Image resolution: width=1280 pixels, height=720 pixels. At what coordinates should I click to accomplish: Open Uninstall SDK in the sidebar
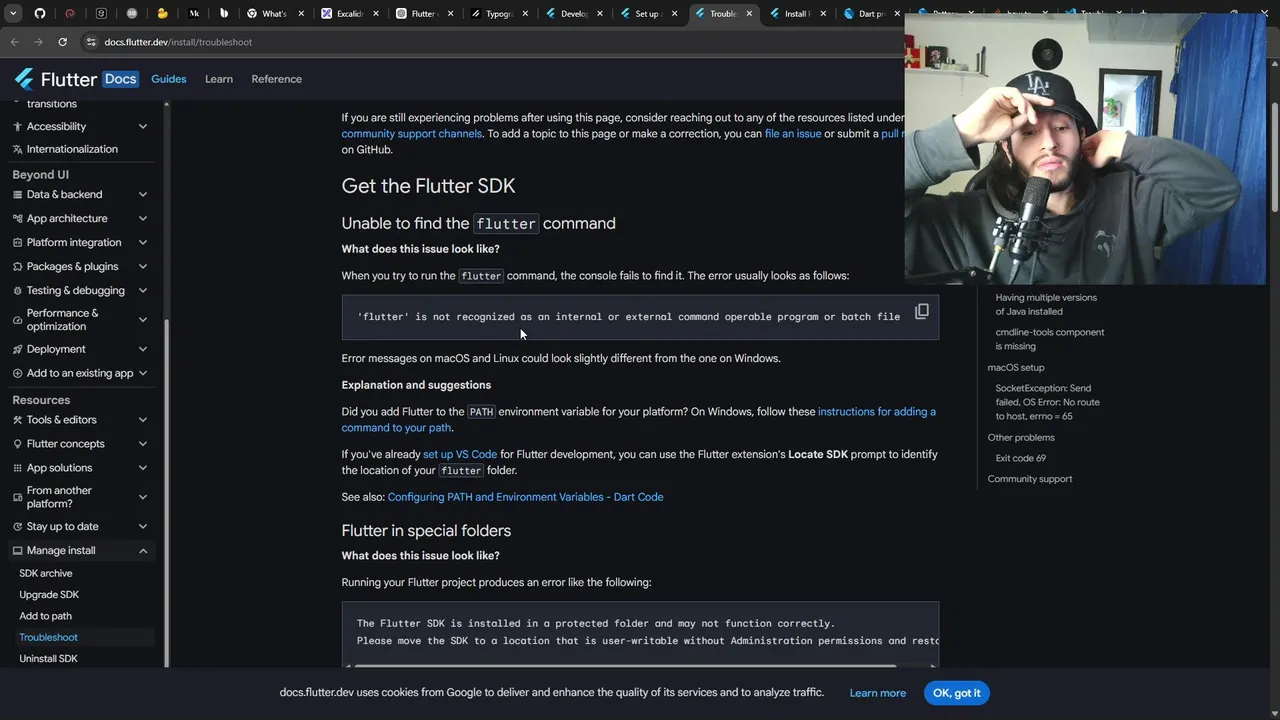[48, 659]
